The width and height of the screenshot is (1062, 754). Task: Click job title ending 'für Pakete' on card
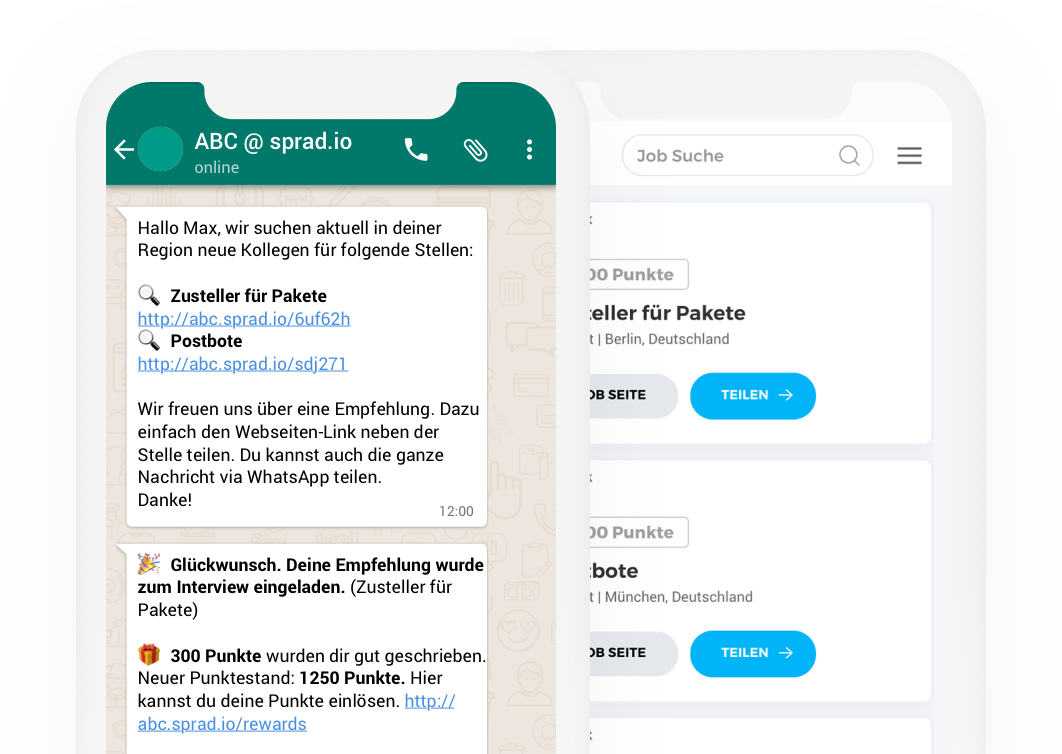667,313
